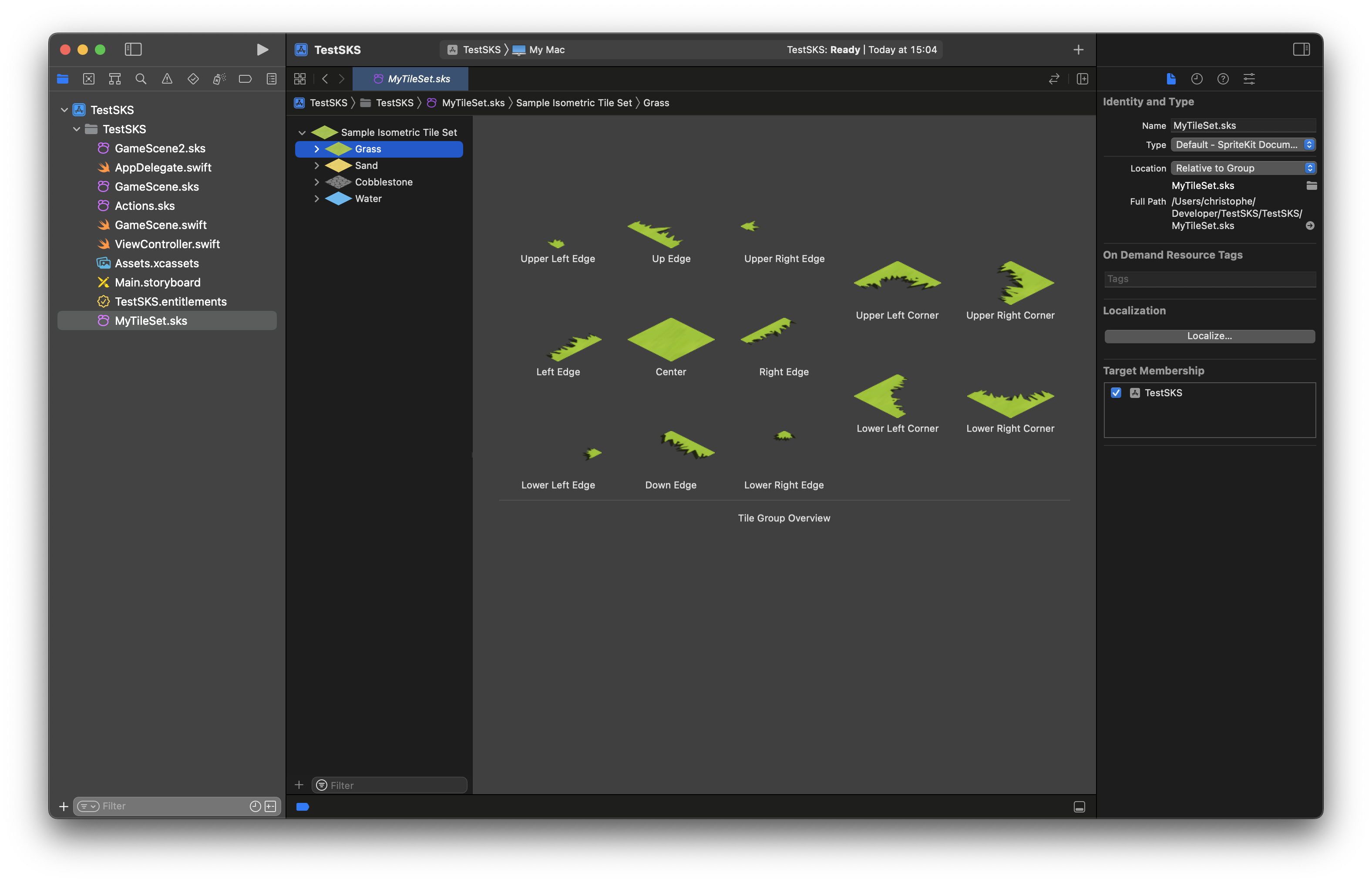
Task: Click the Tags input field
Action: pyautogui.click(x=1209, y=279)
